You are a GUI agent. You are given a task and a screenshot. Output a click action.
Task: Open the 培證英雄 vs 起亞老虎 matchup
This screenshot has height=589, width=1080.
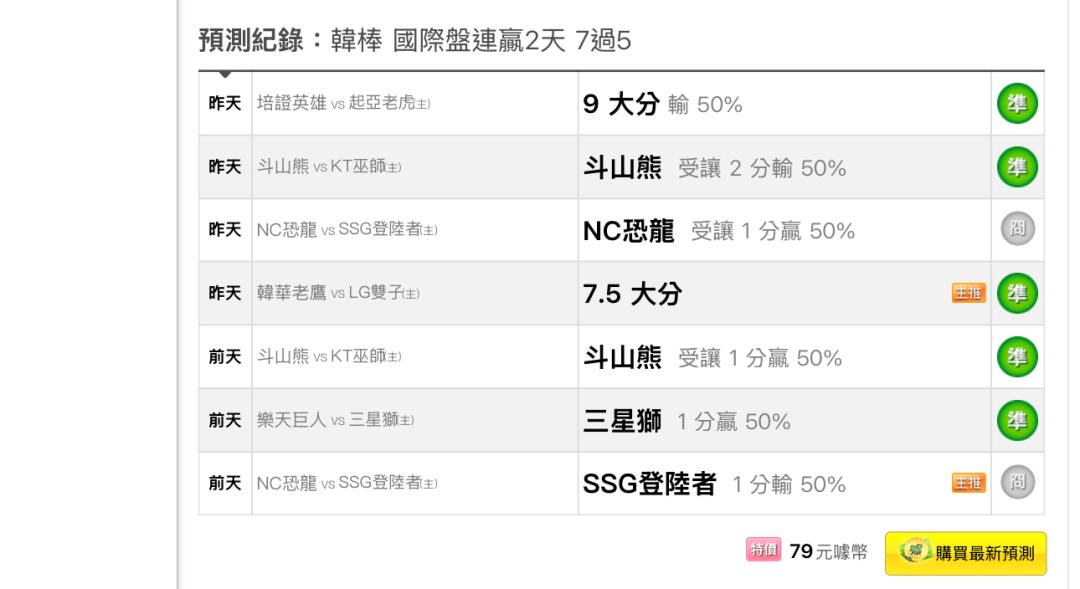tap(344, 103)
